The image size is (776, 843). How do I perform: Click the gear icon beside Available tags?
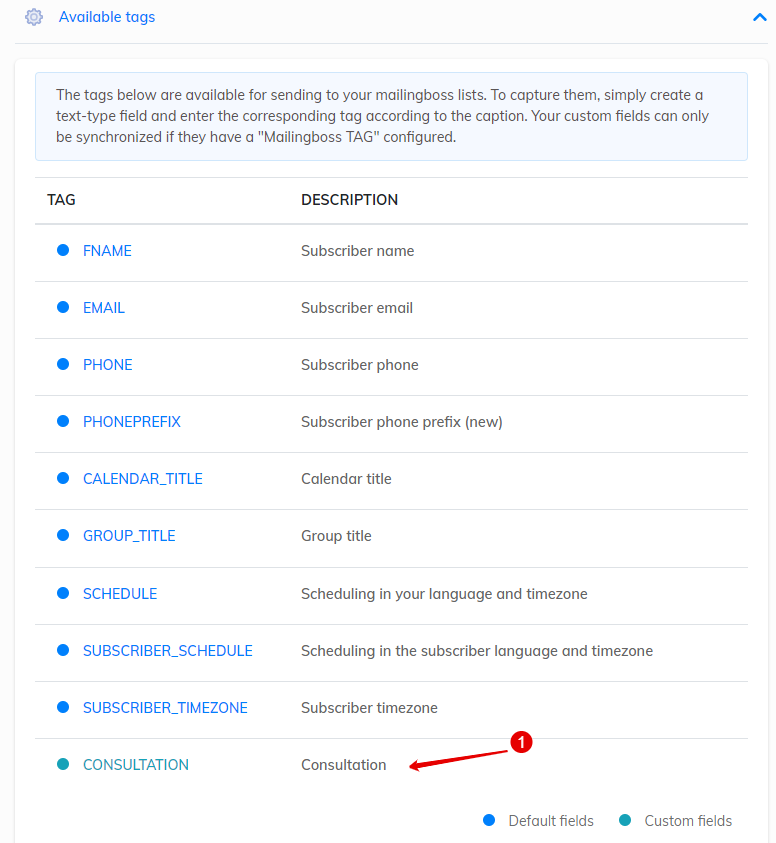click(34, 17)
